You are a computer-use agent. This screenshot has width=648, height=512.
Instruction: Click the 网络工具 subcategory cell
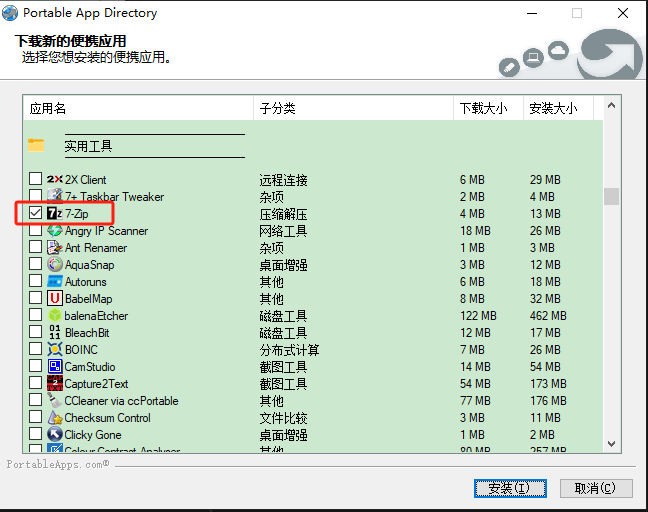[x=284, y=231]
